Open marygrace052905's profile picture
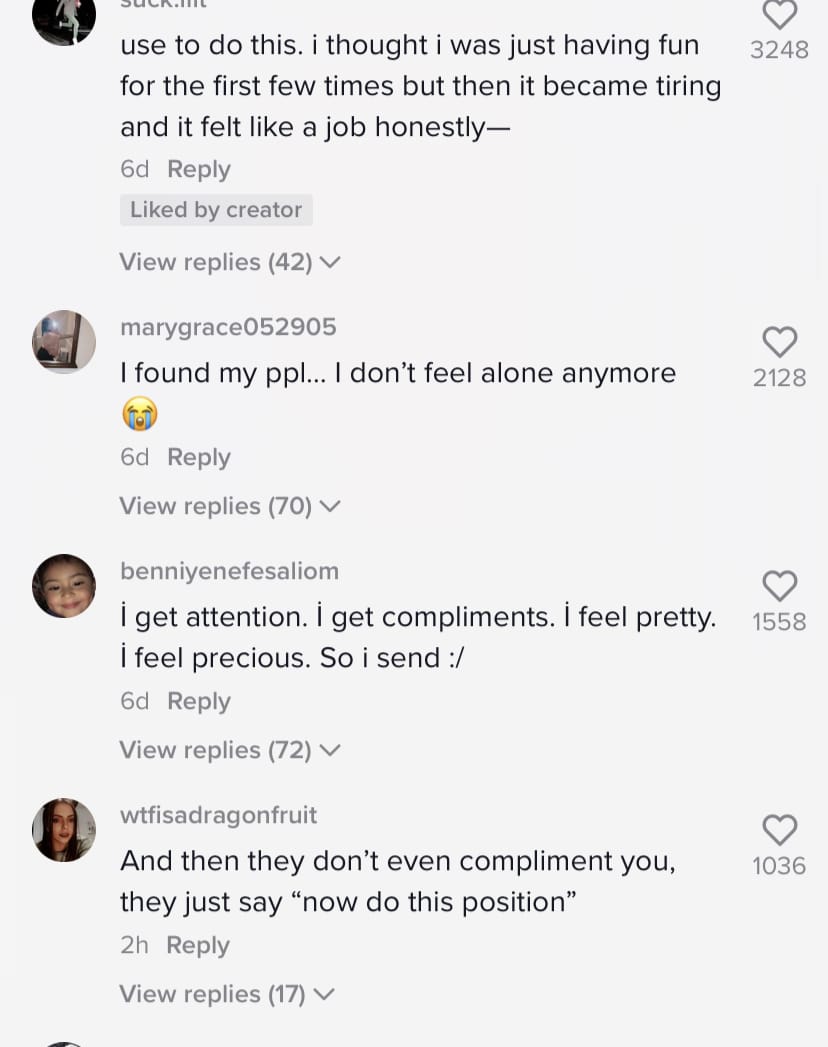This screenshot has height=1047, width=828. coord(64,341)
